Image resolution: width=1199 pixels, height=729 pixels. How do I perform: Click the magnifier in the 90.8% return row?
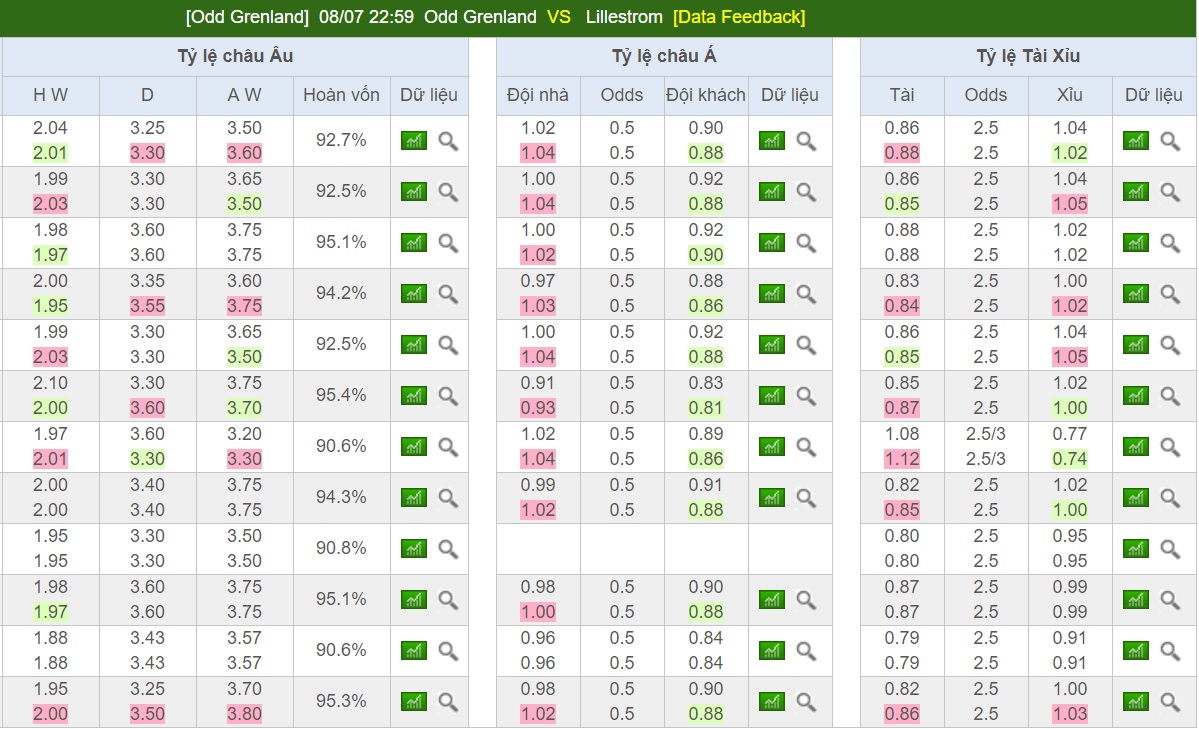(448, 548)
